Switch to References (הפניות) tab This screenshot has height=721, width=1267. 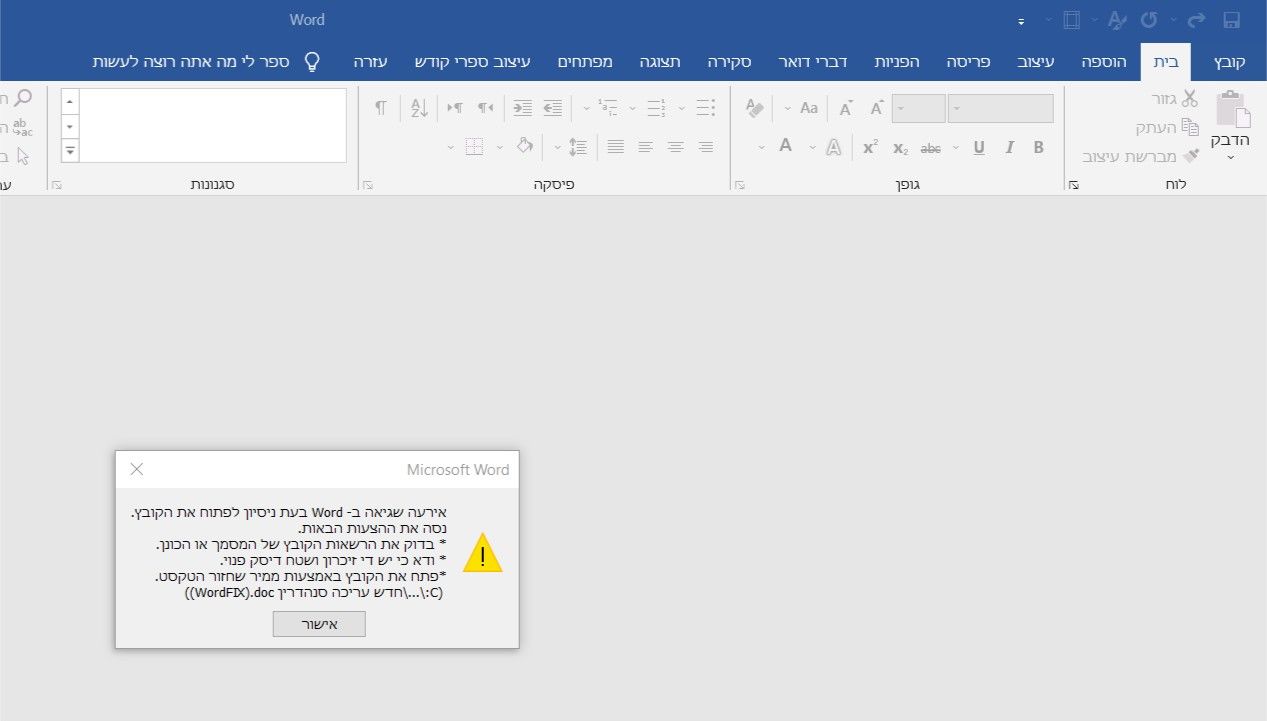[897, 61]
